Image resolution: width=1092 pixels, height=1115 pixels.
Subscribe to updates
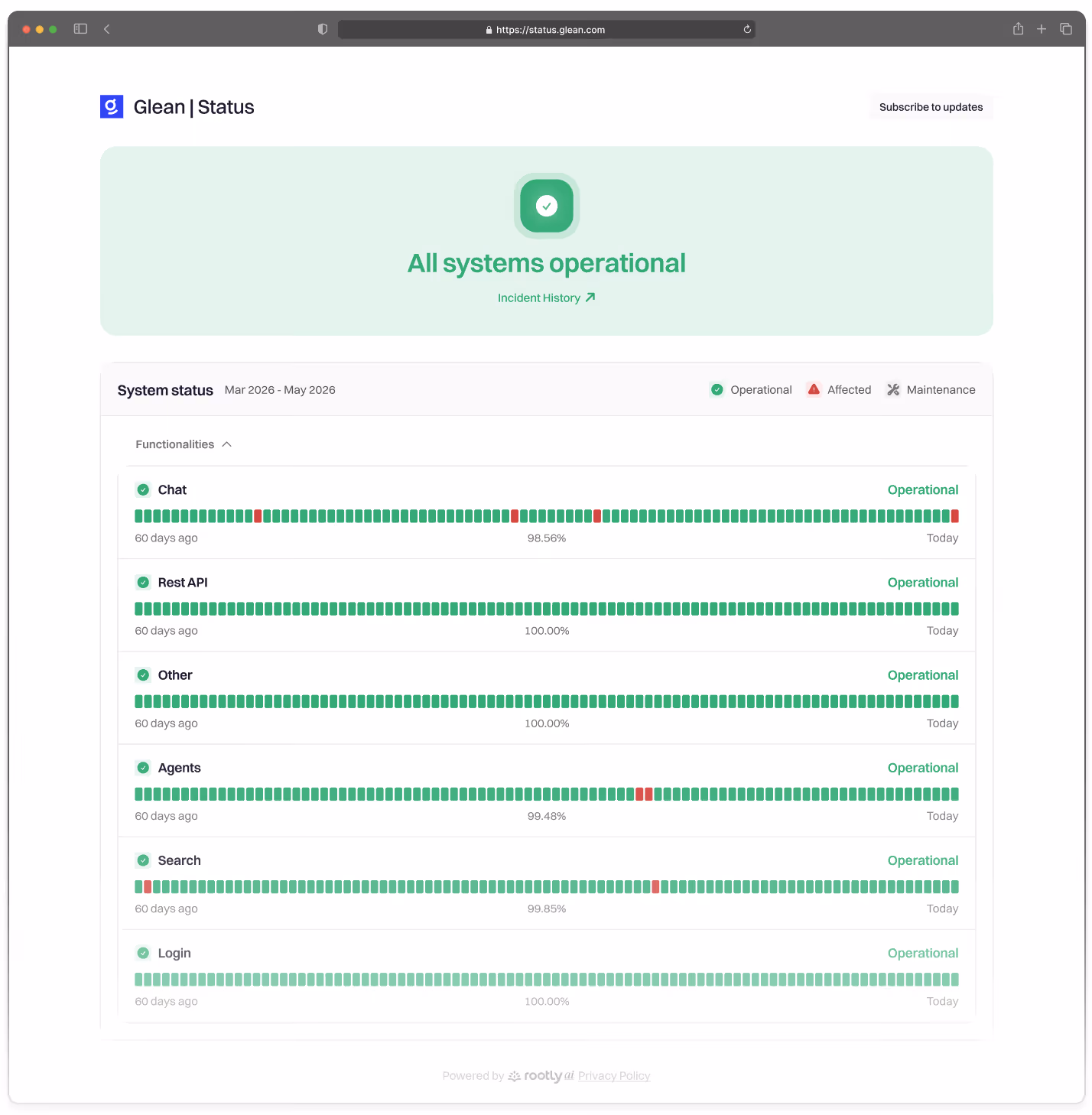coord(931,107)
